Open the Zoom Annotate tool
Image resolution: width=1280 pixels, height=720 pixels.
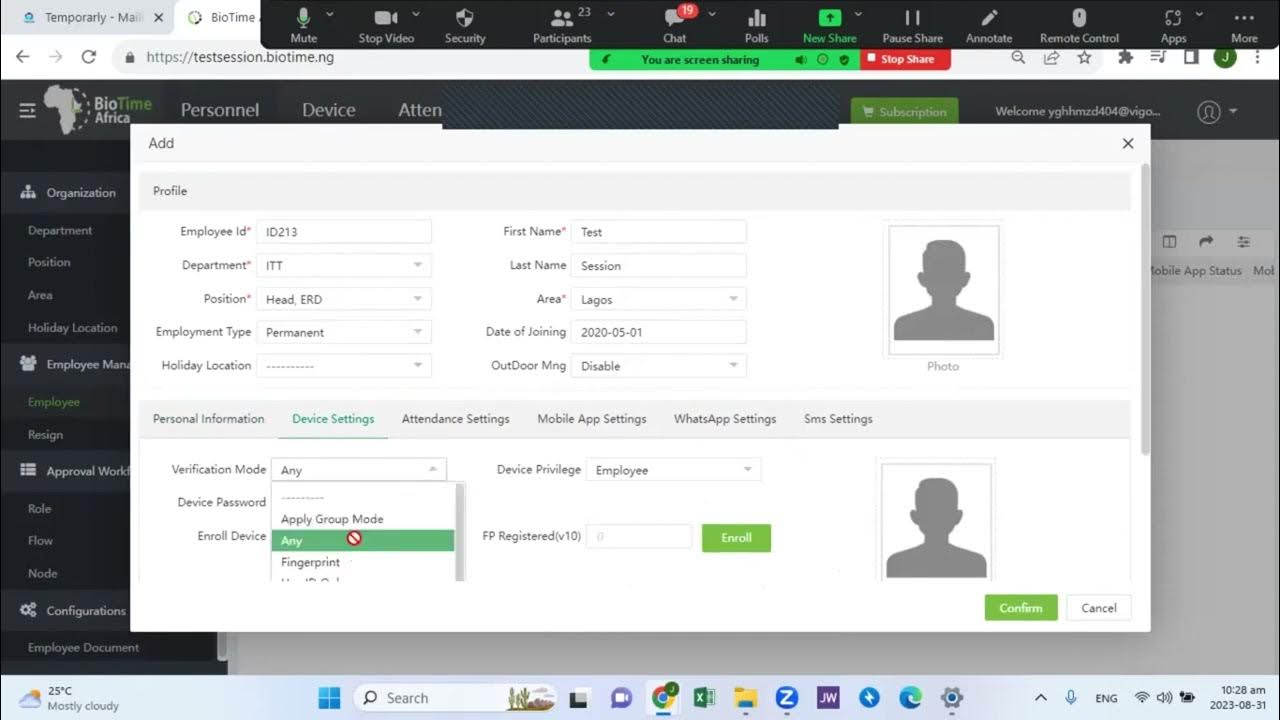pyautogui.click(x=989, y=24)
